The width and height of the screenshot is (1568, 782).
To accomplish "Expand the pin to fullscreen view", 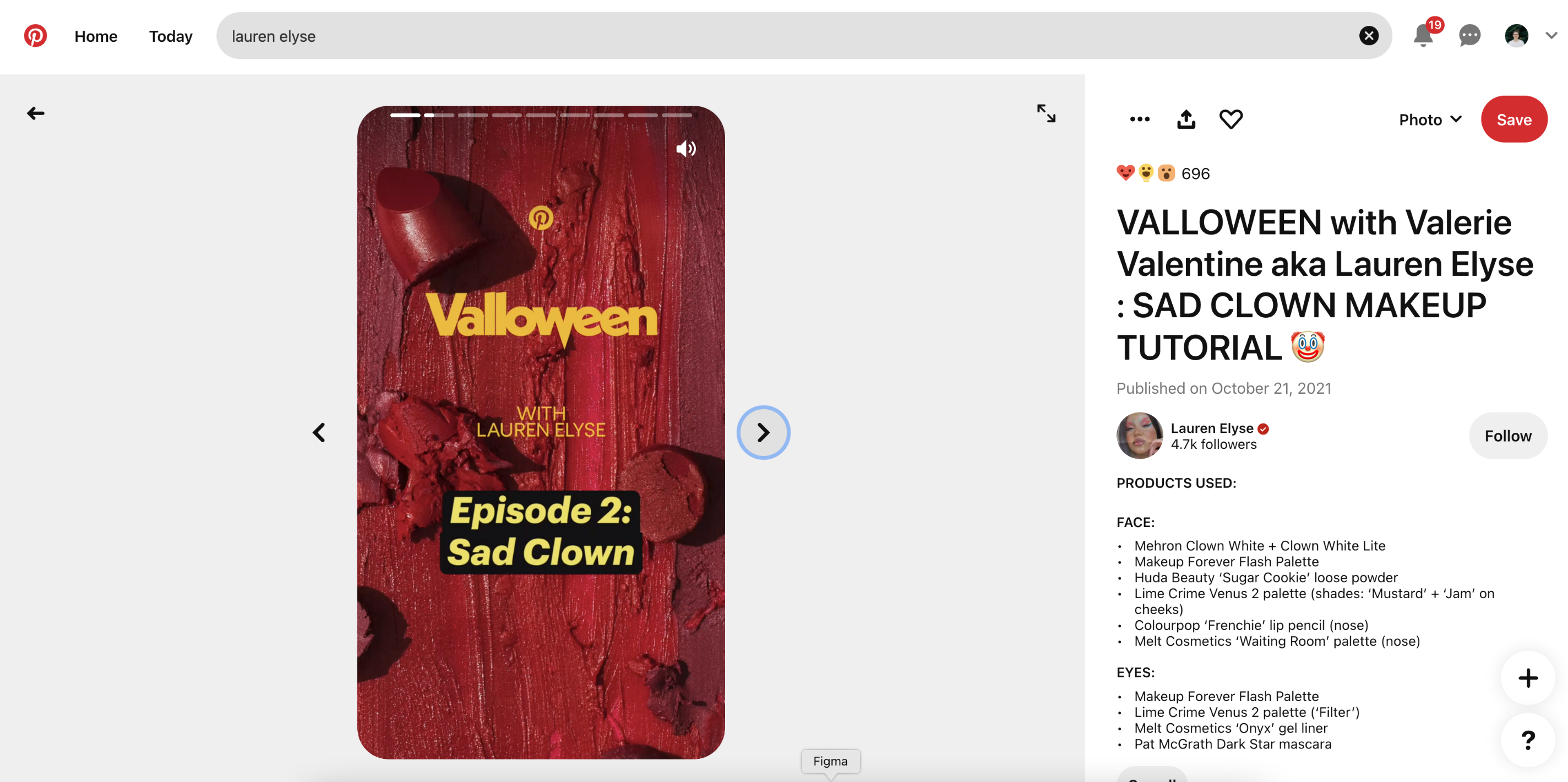I will point(1046,113).
